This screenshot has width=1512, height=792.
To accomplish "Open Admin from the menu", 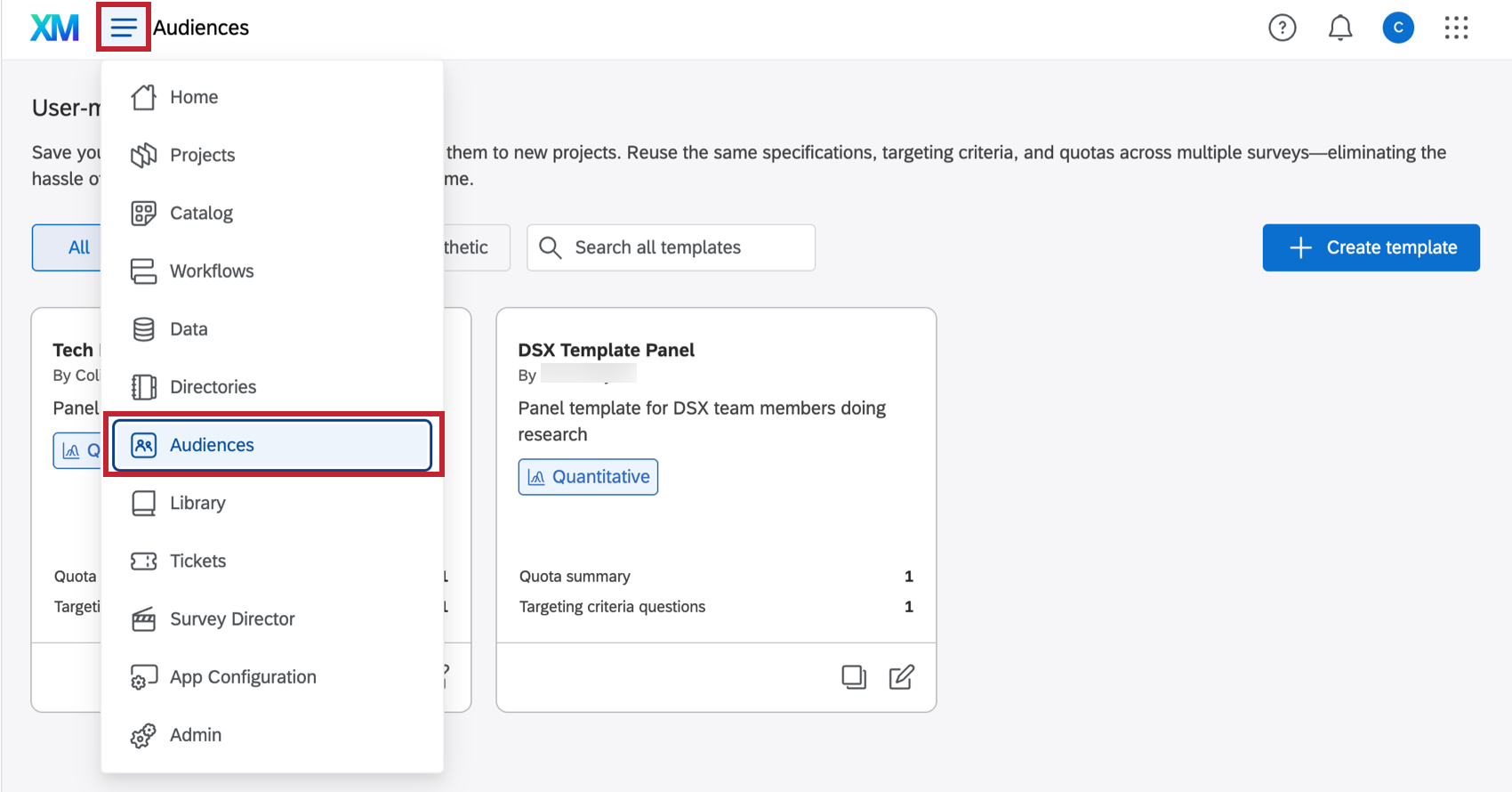I will point(272,735).
